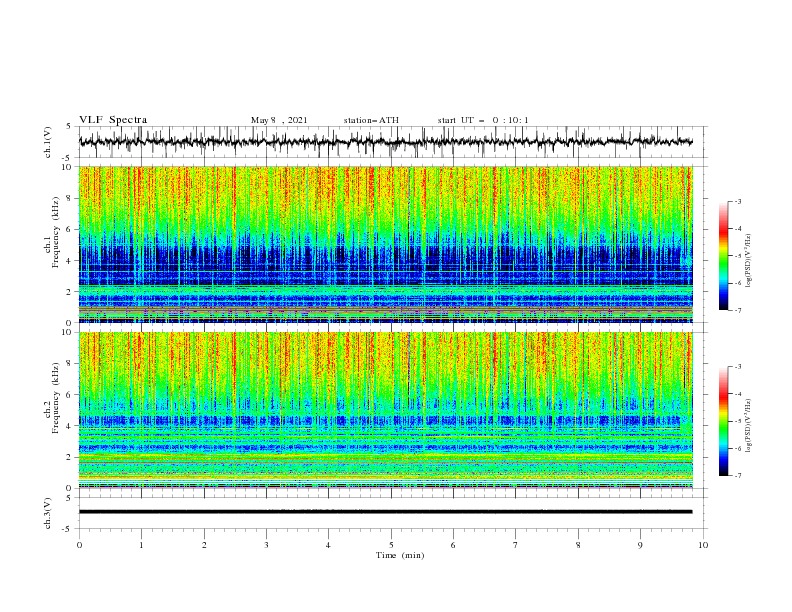Click the "8" kHz tick of ch.2 spectrogram
This screenshot has height=612, width=792.
69,364
